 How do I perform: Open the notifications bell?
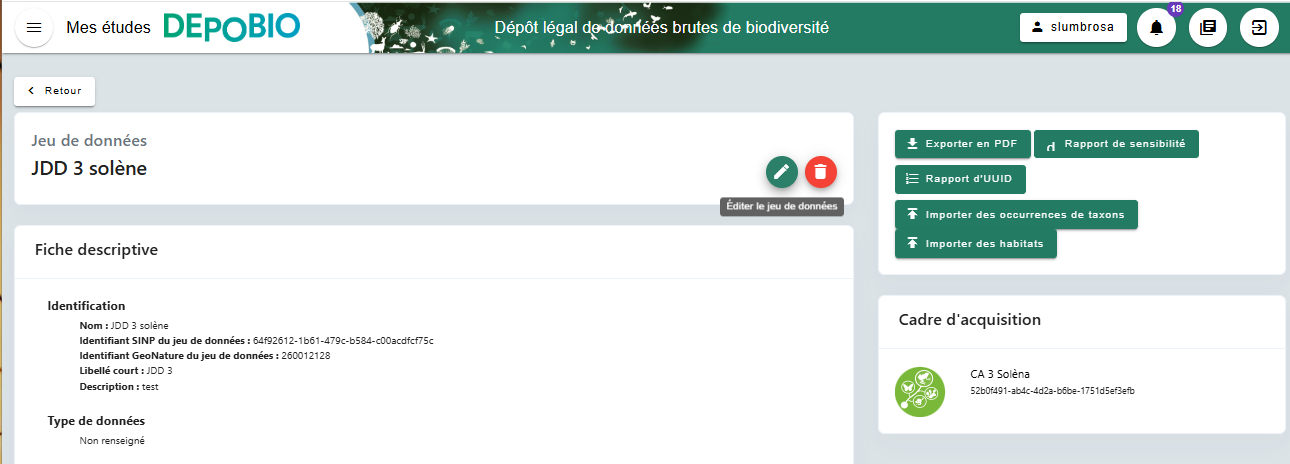click(1156, 28)
